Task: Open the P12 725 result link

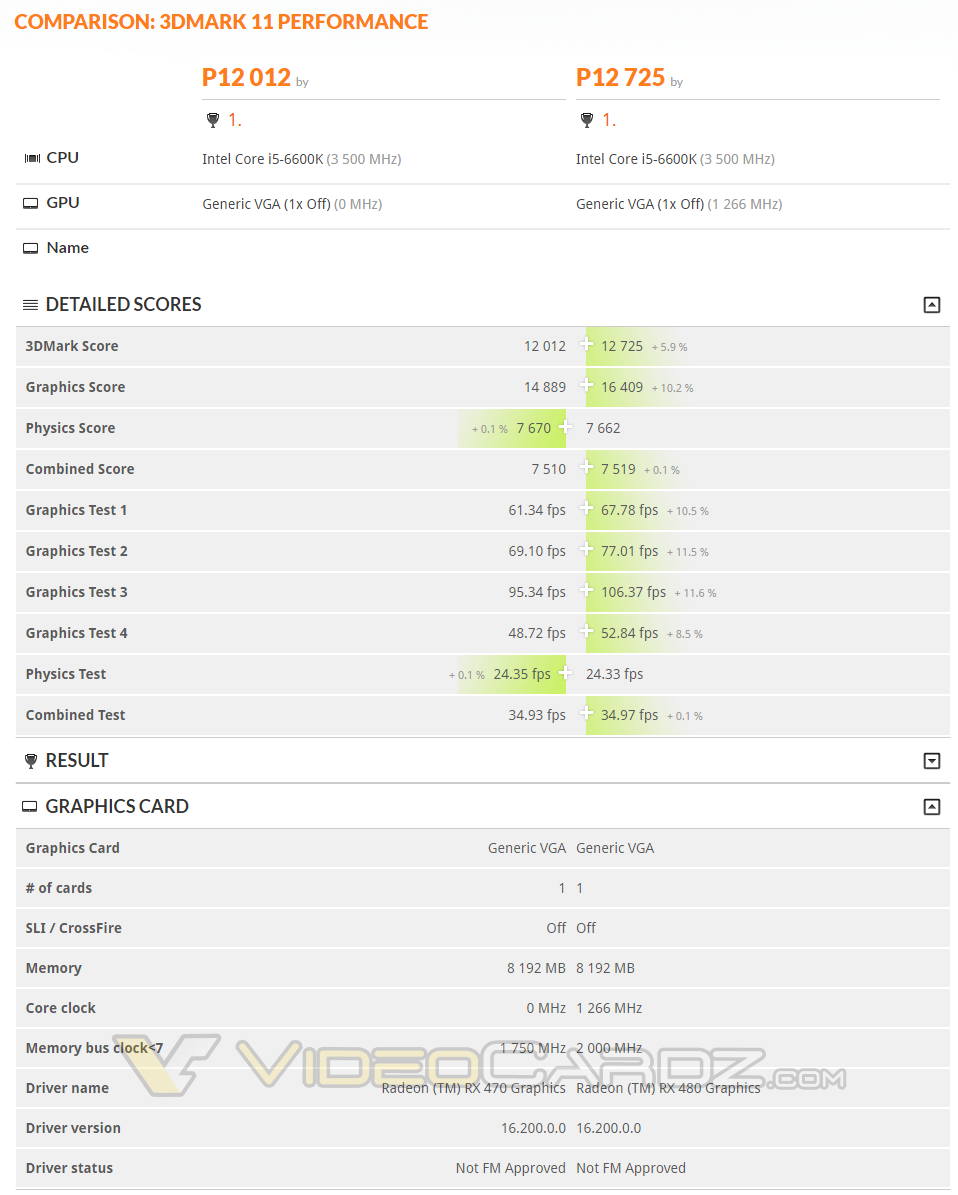Action: [620, 78]
